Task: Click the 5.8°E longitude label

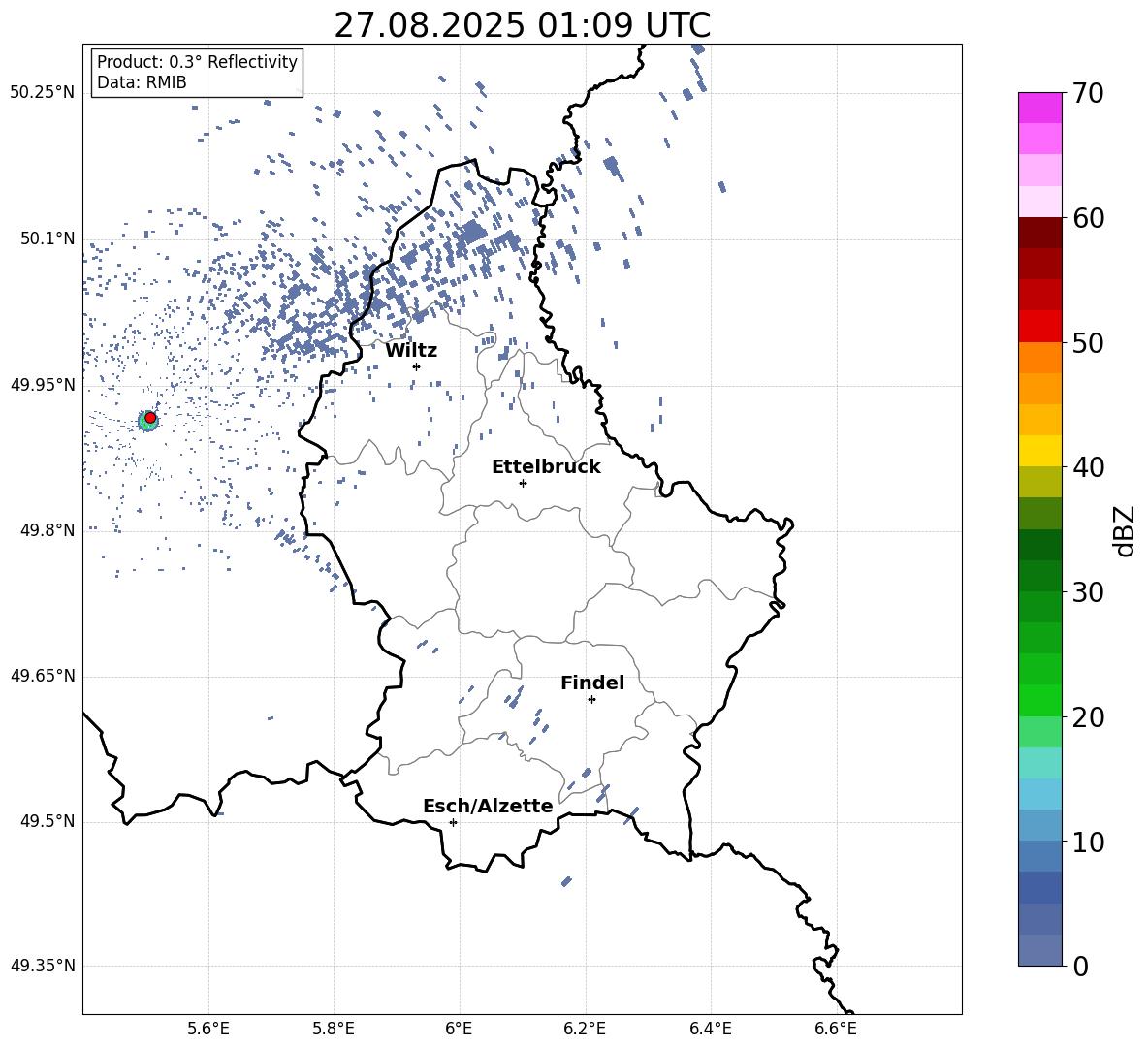Action: click(334, 1029)
